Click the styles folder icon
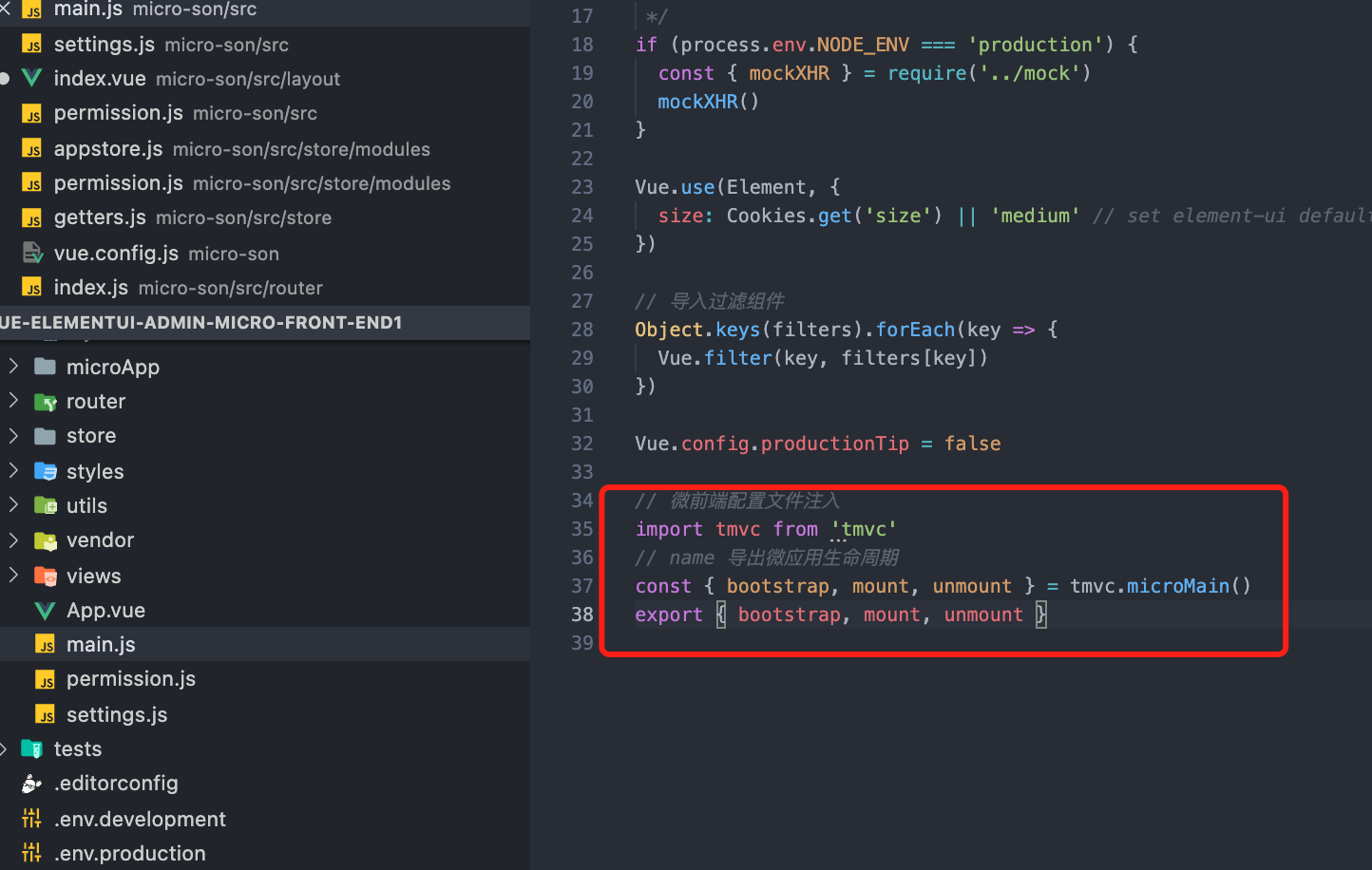The height and width of the screenshot is (870, 1372). click(x=45, y=471)
